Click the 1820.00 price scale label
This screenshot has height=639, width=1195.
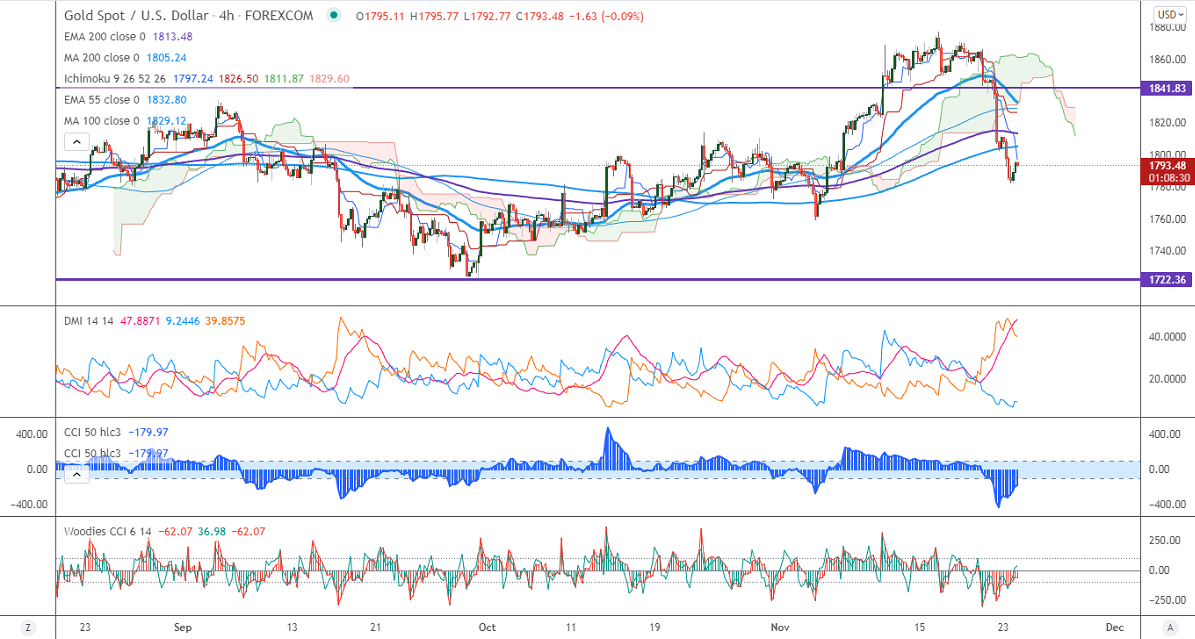pyautogui.click(x=1168, y=123)
